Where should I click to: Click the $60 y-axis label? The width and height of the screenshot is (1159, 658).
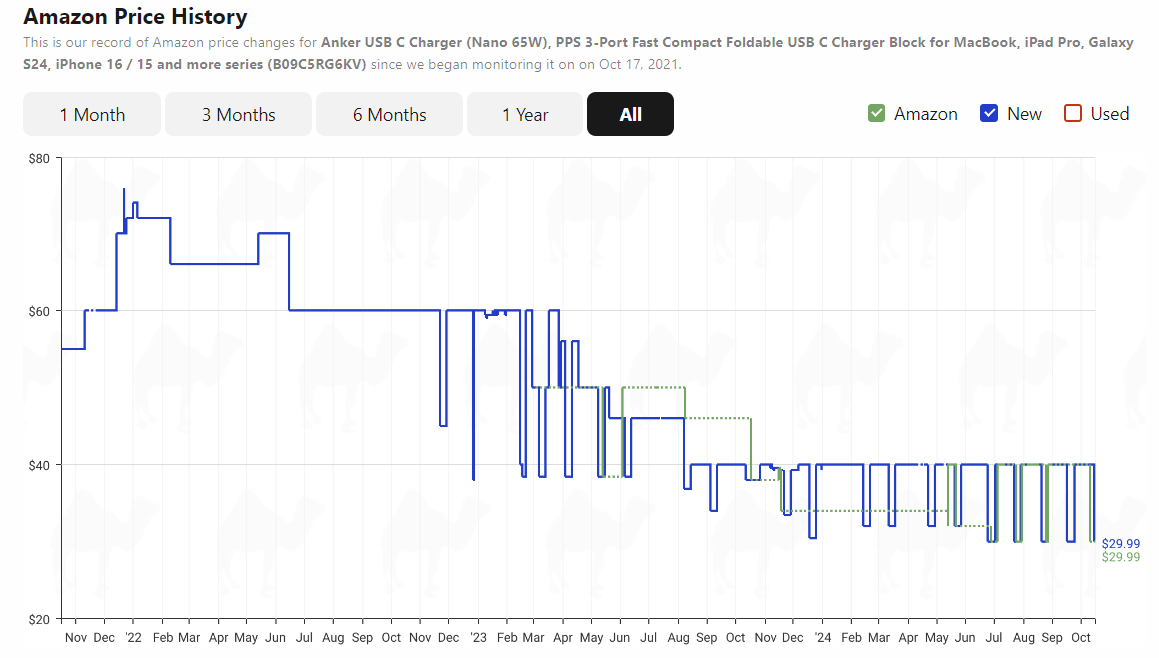[x=39, y=312]
